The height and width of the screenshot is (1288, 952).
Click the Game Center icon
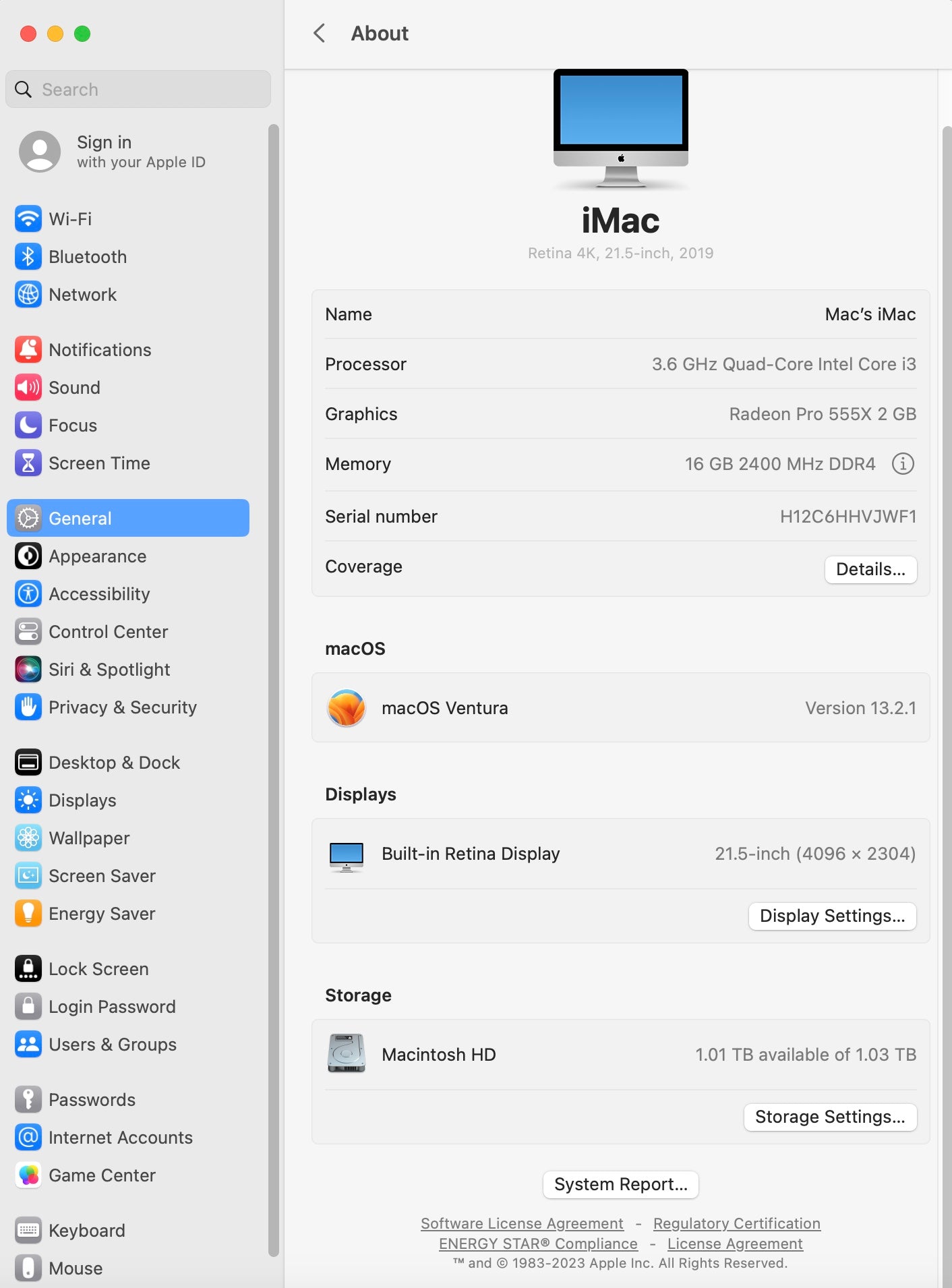pyautogui.click(x=28, y=1175)
